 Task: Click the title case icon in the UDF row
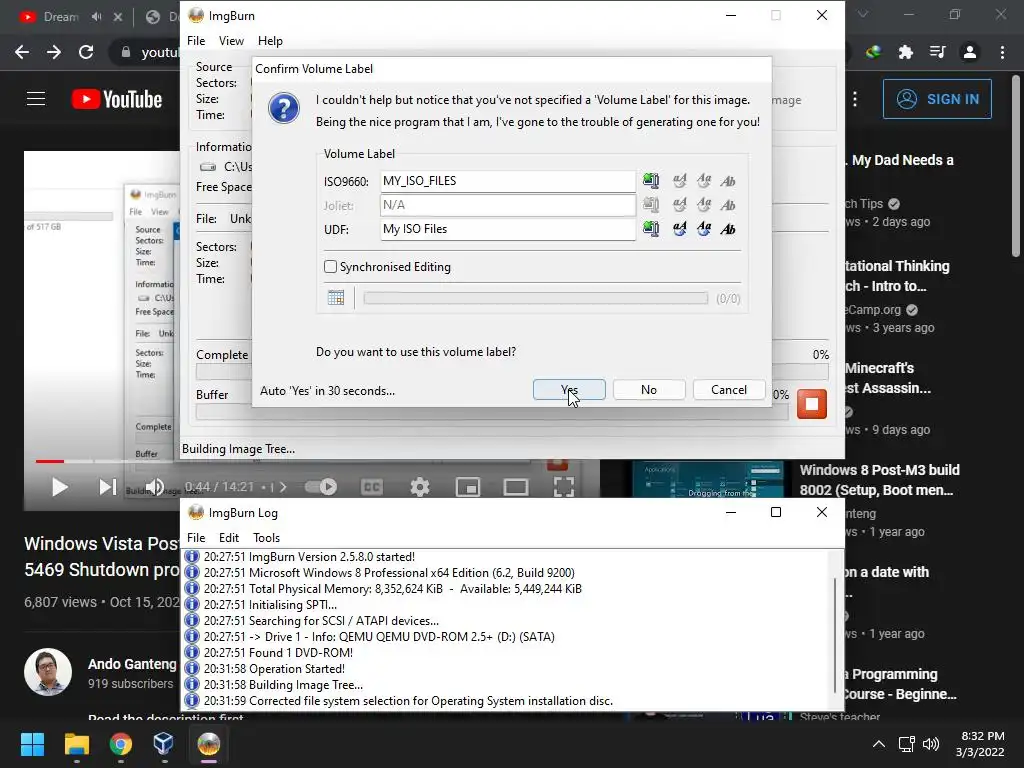pos(704,229)
